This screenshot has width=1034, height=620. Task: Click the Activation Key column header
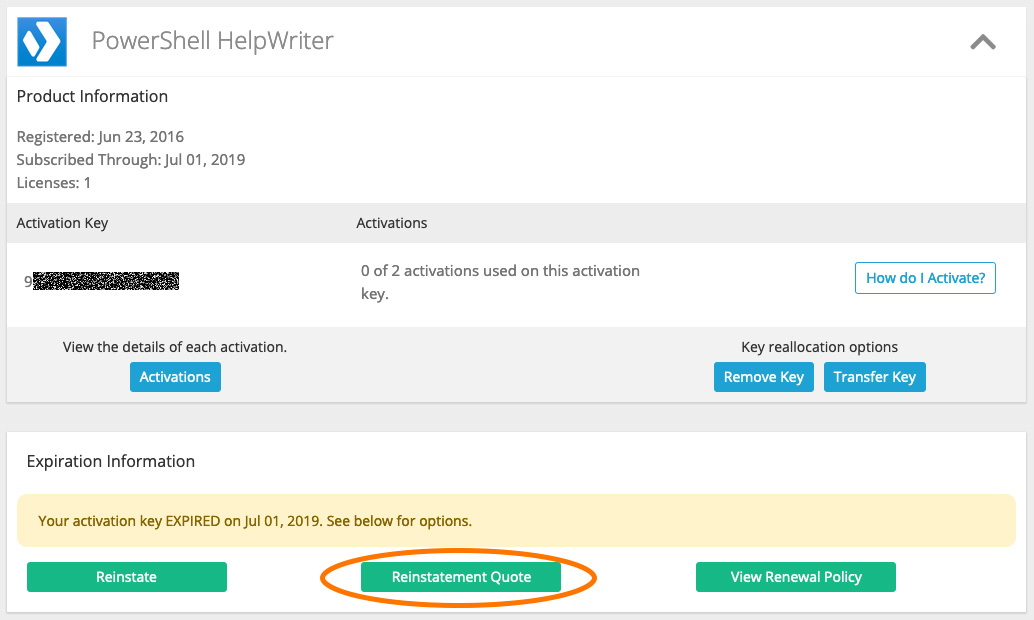point(62,223)
